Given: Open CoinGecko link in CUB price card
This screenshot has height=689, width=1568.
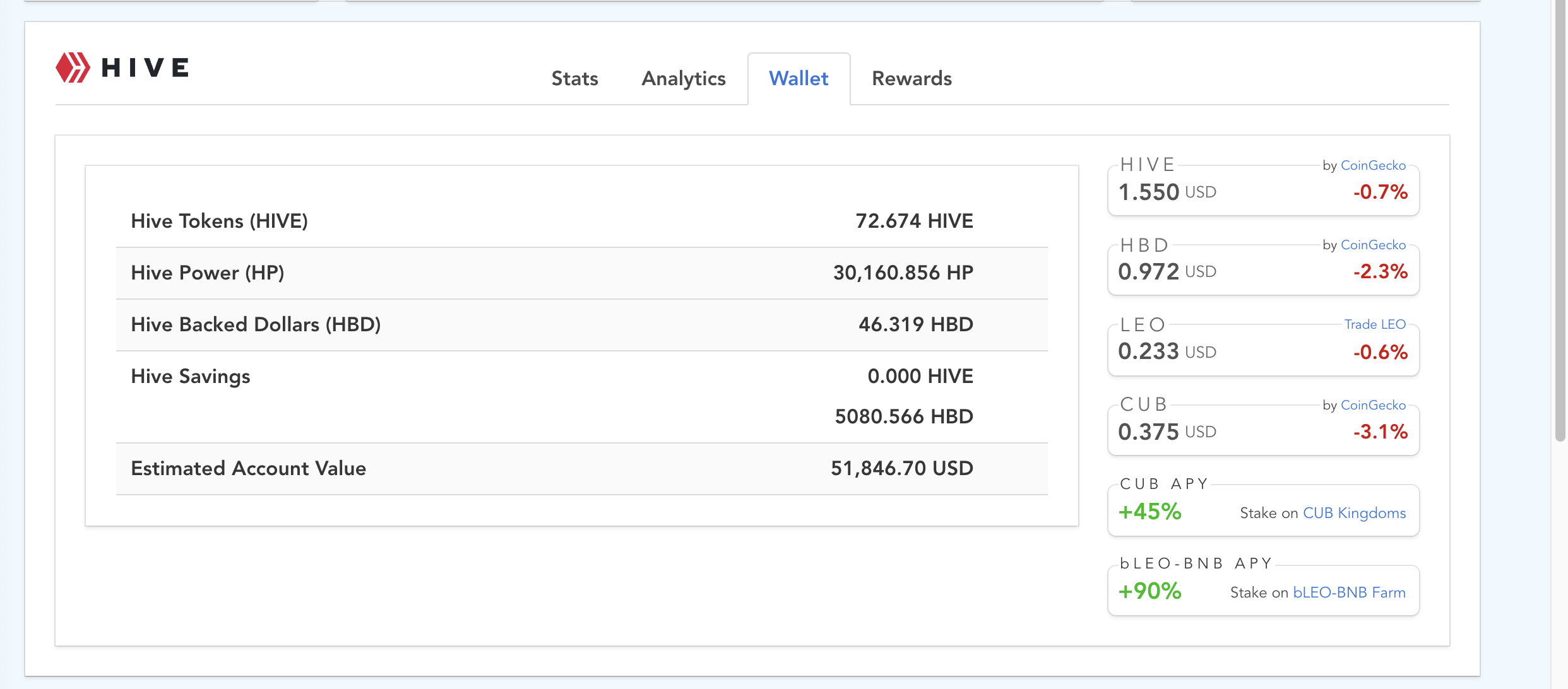Looking at the screenshot, I should tap(1373, 405).
